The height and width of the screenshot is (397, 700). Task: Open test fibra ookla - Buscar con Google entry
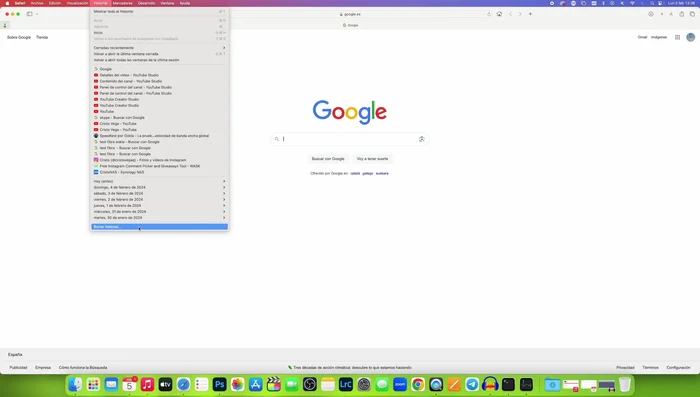click(x=159, y=142)
